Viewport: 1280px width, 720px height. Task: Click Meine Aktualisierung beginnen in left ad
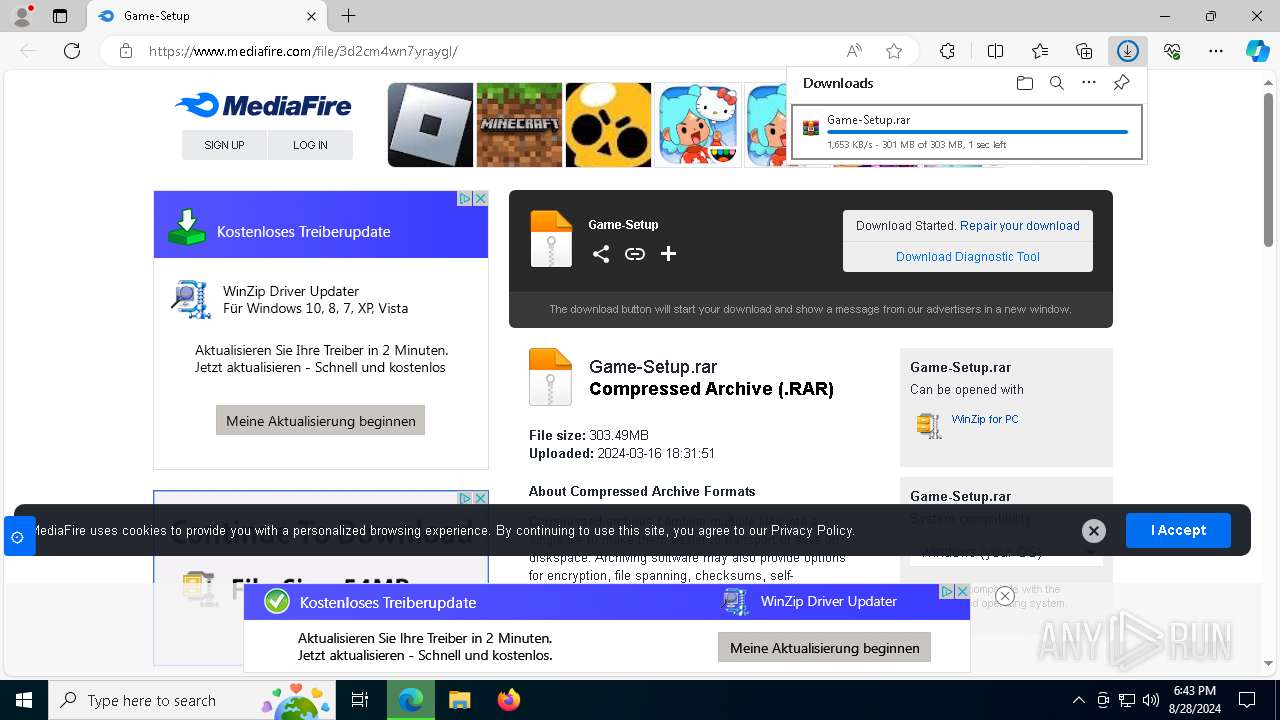[x=320, y=421]
